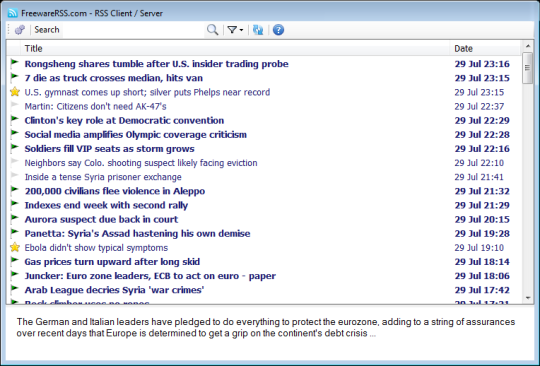Click the date '29 Jul 21:41'

coord(479,177)
